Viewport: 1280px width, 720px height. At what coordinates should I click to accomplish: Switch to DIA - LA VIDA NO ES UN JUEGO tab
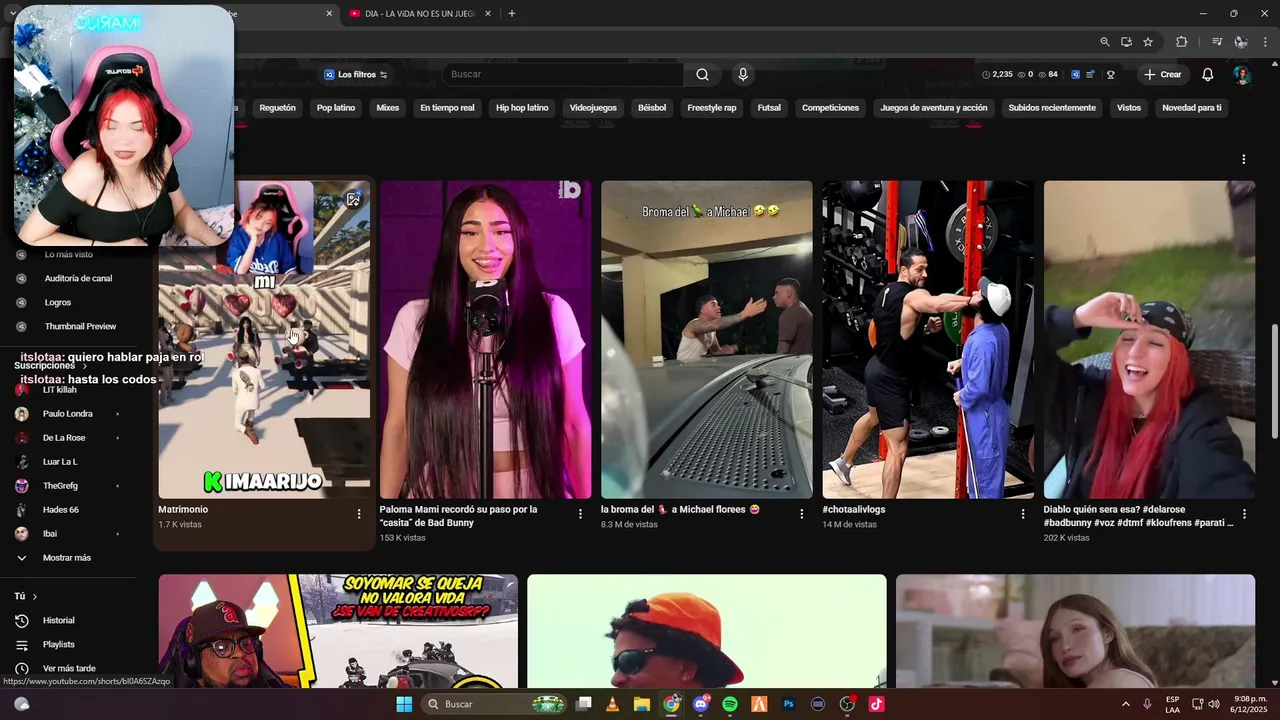point(420,13)
